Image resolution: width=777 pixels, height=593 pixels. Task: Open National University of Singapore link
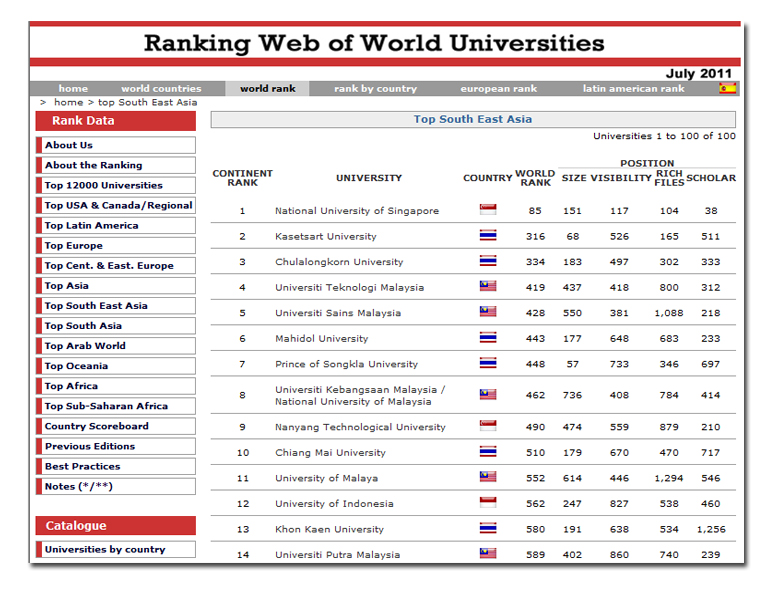point(357,211)
